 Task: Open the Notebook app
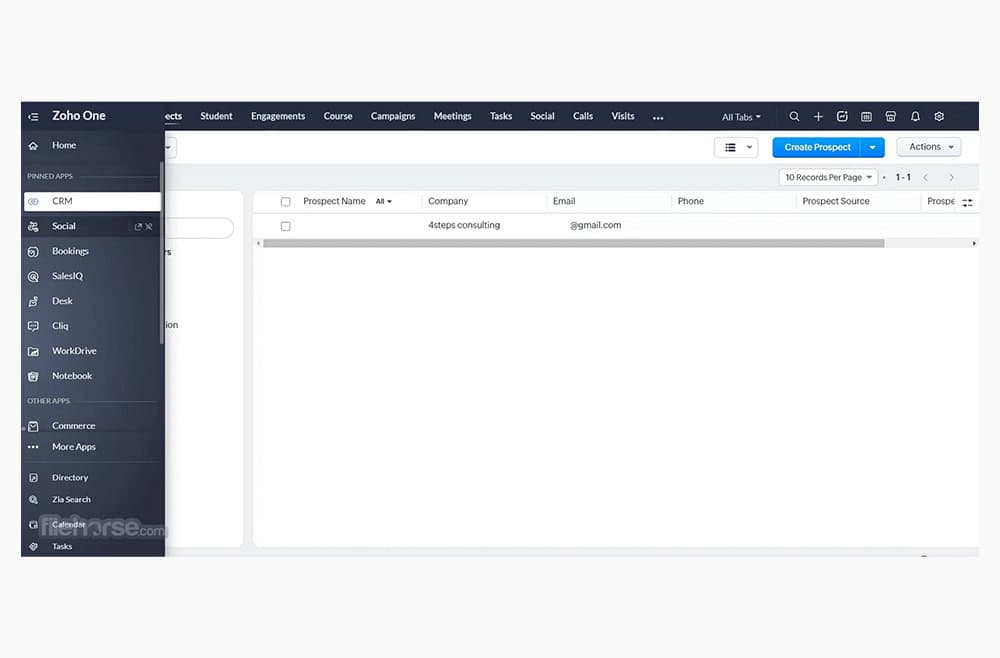click(71, 376)
